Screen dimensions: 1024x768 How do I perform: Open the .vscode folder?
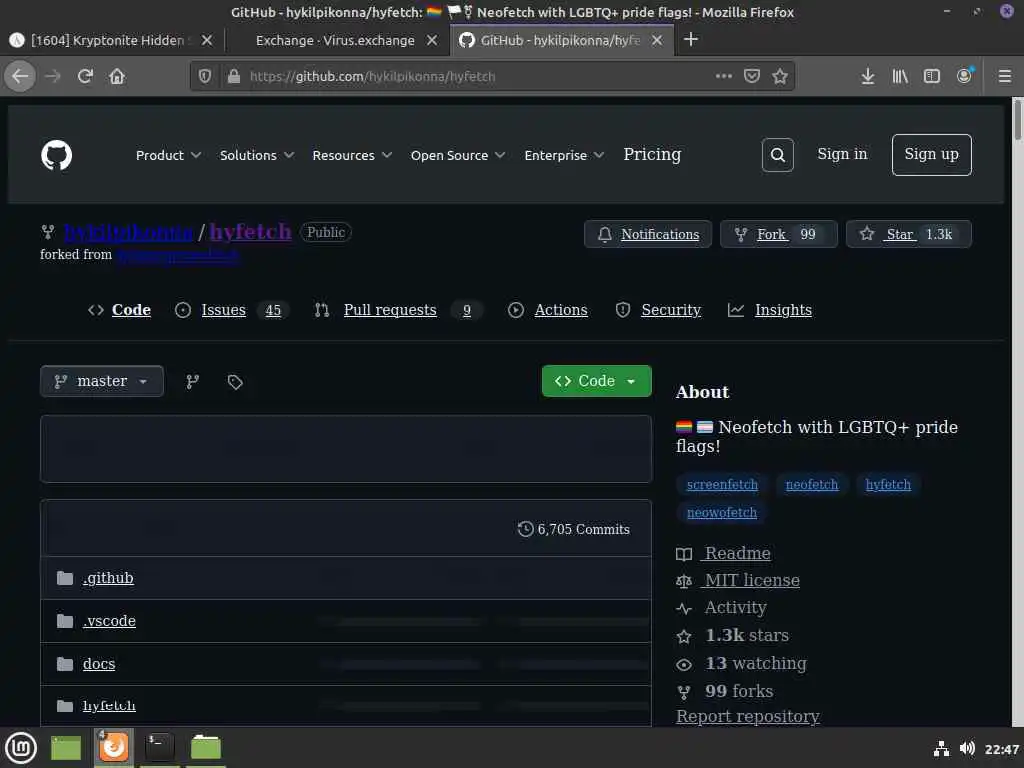(109, 621)
